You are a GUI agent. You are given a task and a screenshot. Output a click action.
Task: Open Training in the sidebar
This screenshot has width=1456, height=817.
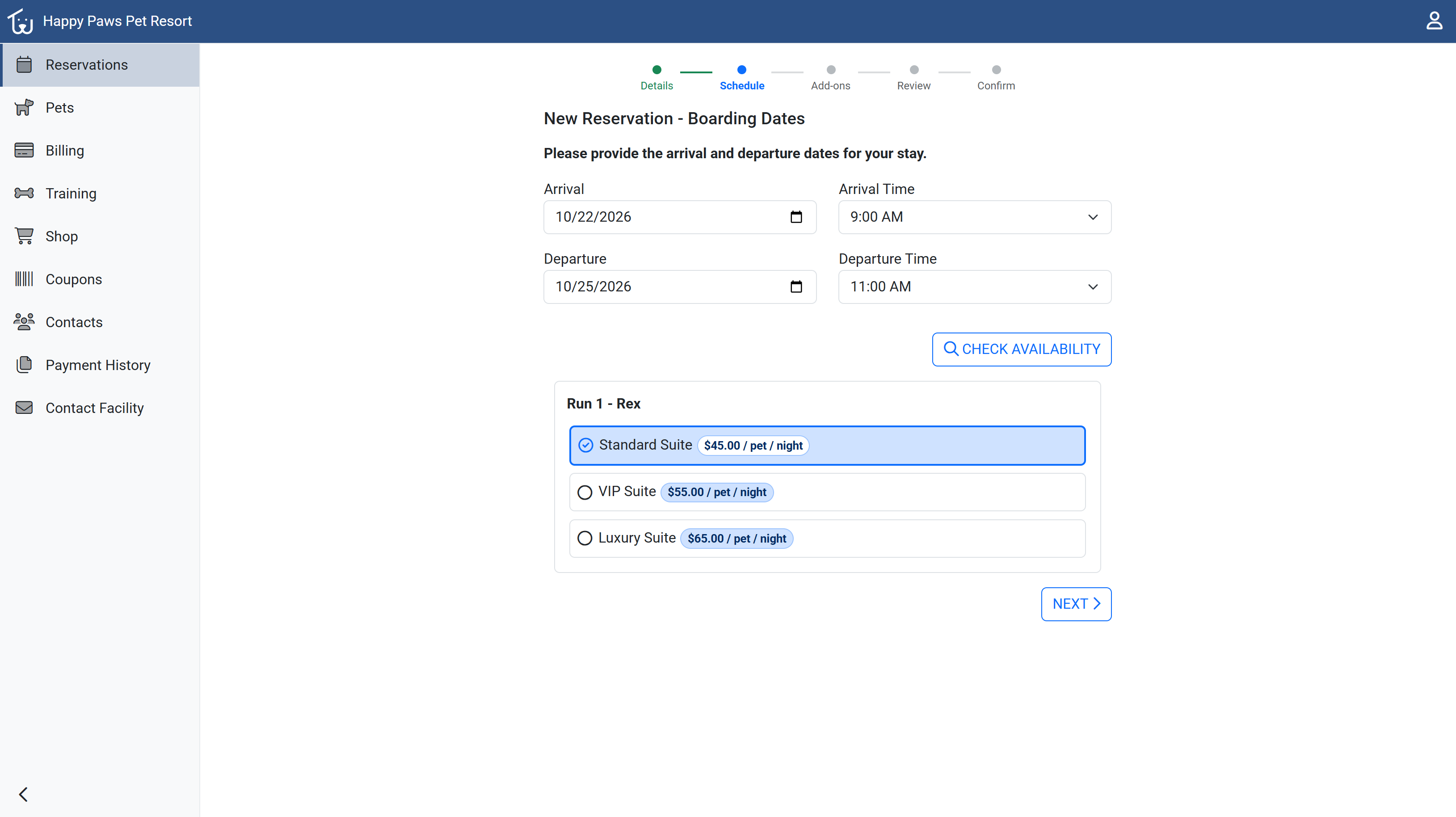click(101, 194)
